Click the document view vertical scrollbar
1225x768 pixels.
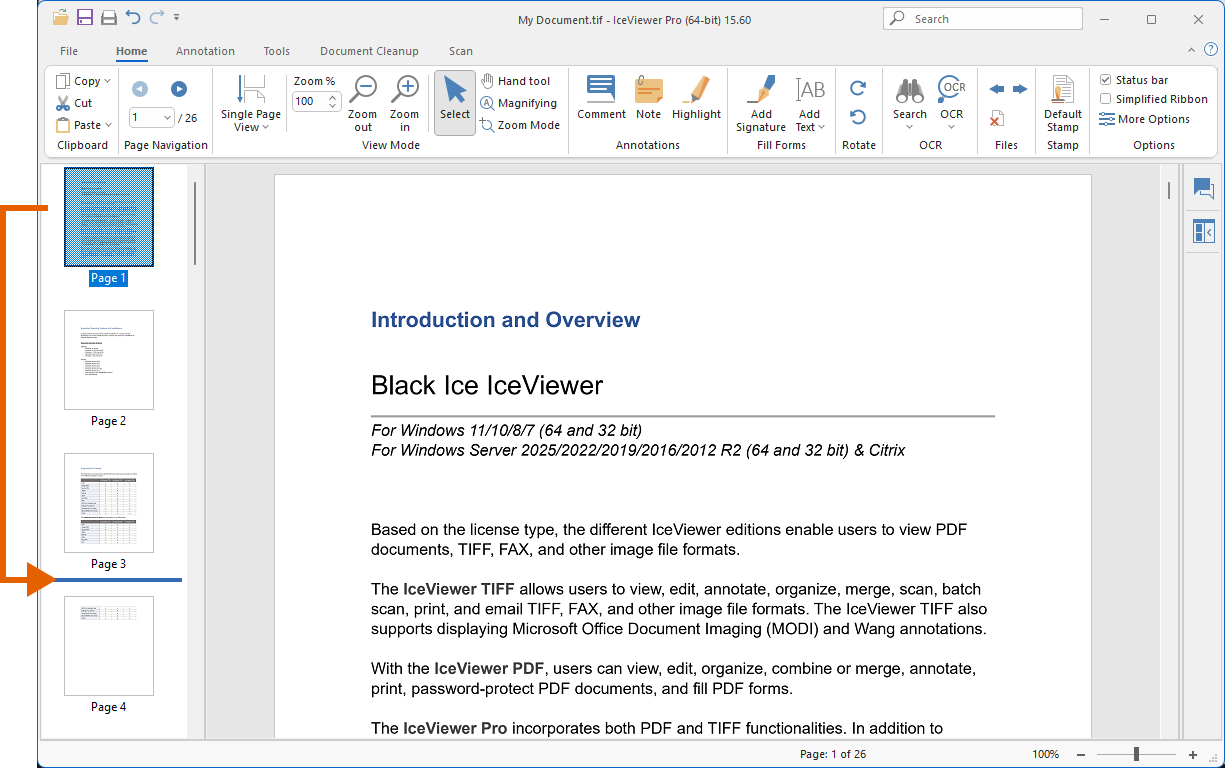[x=1168, y=190]
